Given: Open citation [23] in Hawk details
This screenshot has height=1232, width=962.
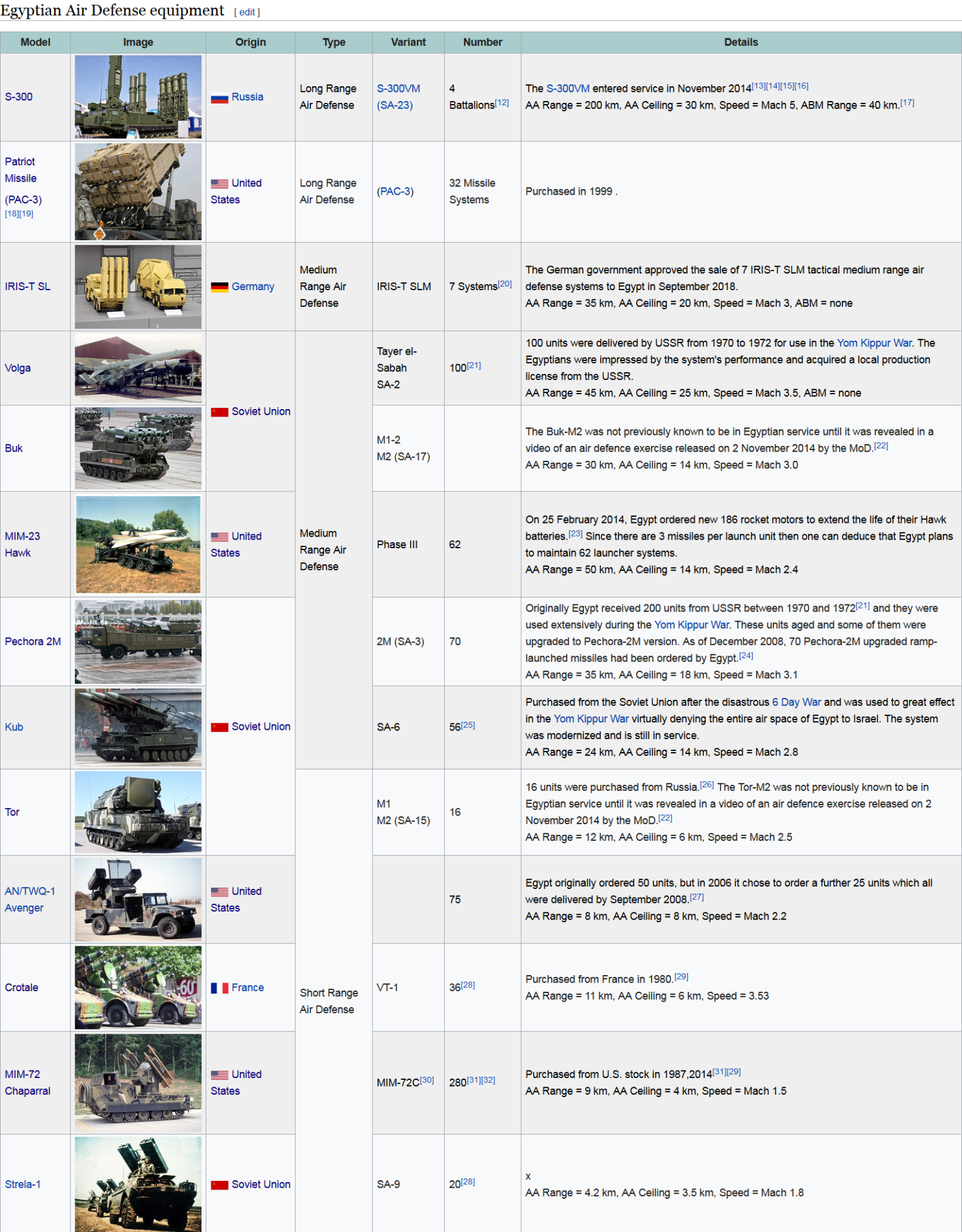Looking at the screenshot, I should tap(575, 534).
